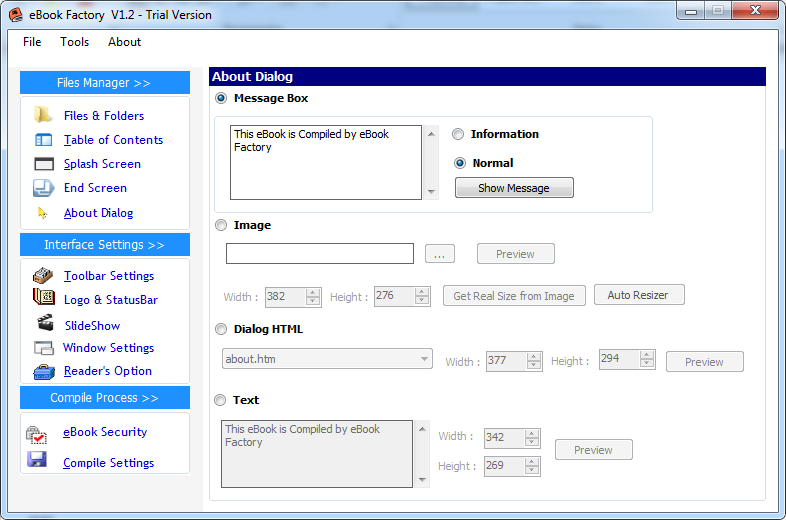The height and width of the screenshot is (520, 786).
Task: Decrease the Text Height spinner value
Action: point(532,470)
